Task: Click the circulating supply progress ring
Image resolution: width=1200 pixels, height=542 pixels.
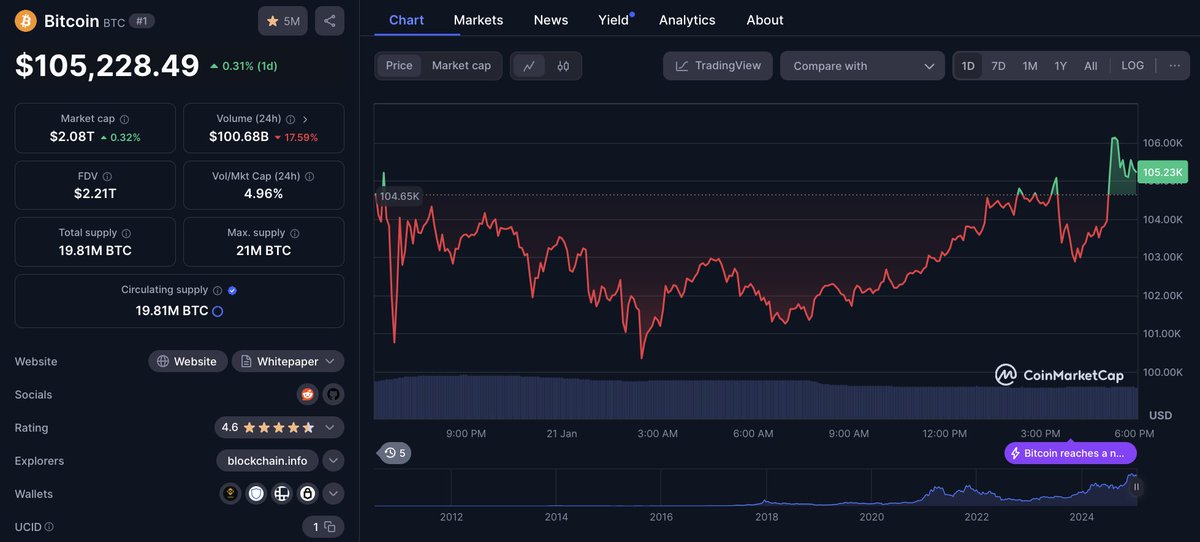Action: 218,311
